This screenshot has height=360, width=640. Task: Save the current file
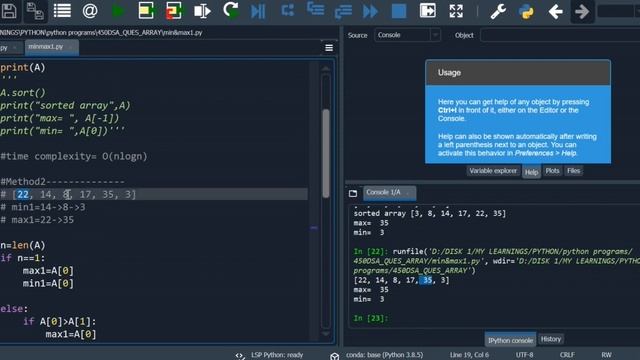point(8,11)
